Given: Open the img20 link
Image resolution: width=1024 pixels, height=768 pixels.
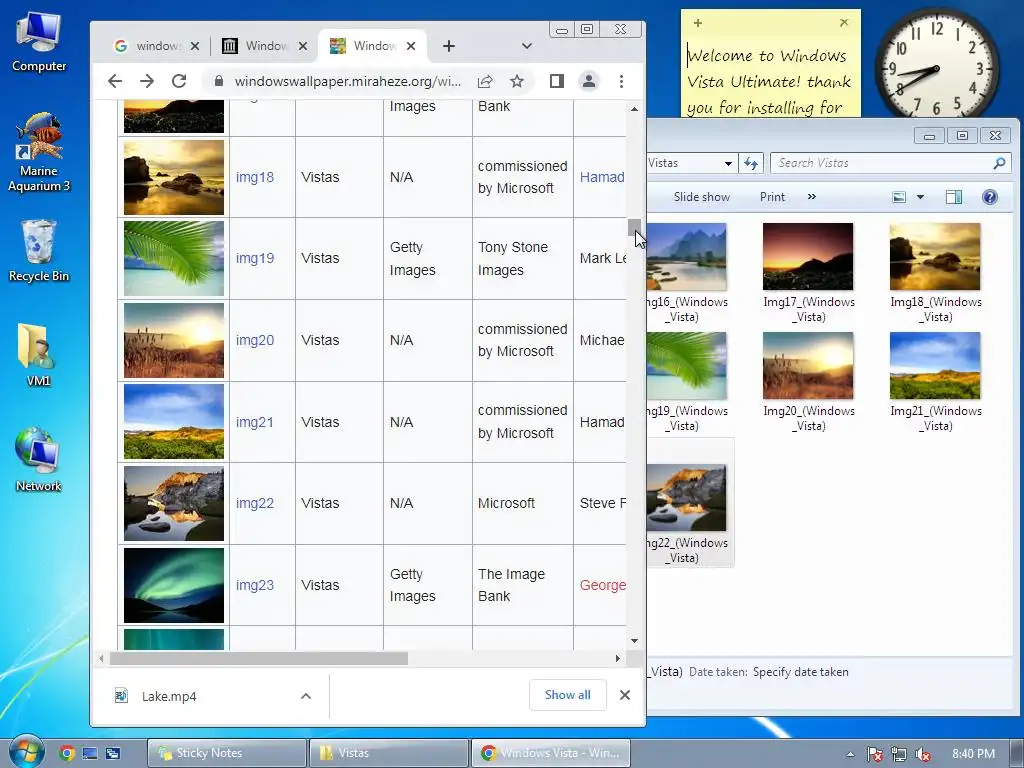Looking at the screenshot, I should click(255, 340).
